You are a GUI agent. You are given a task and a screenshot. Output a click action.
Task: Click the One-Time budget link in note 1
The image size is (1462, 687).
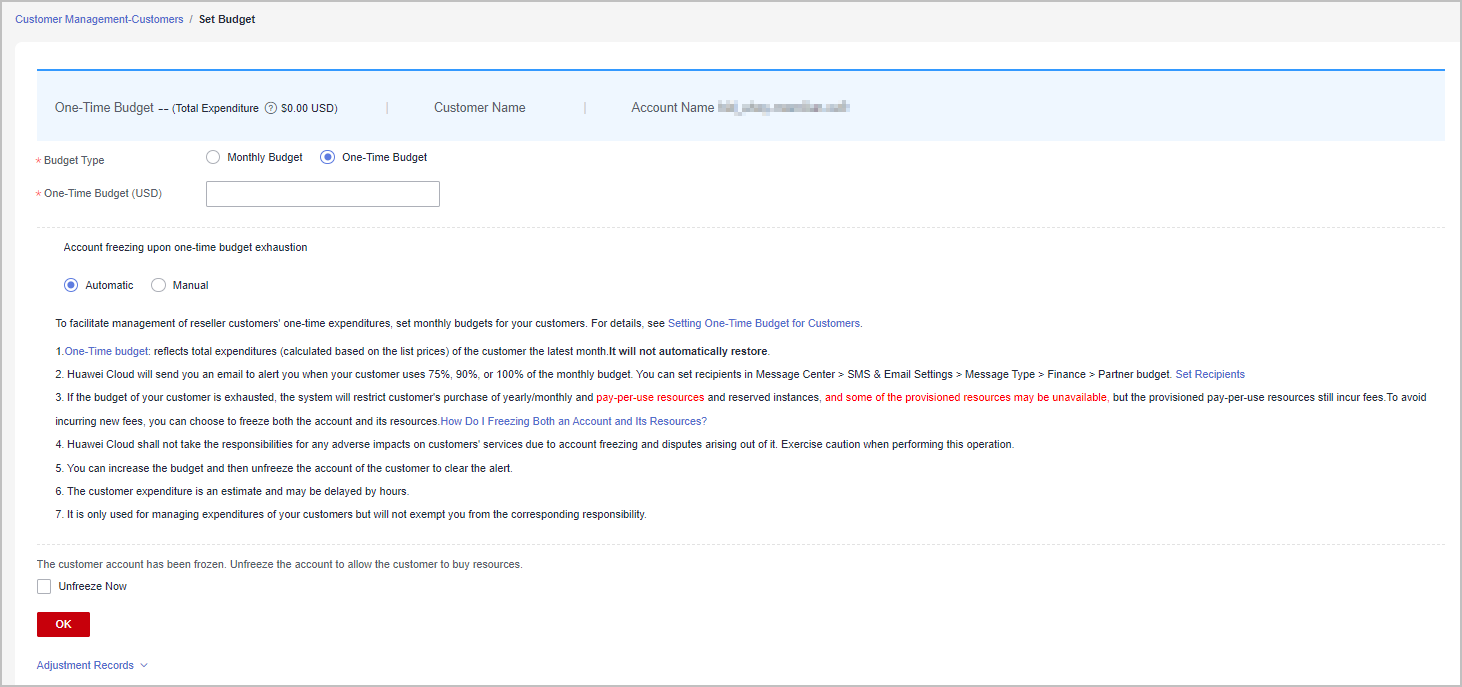coord(106,351)
